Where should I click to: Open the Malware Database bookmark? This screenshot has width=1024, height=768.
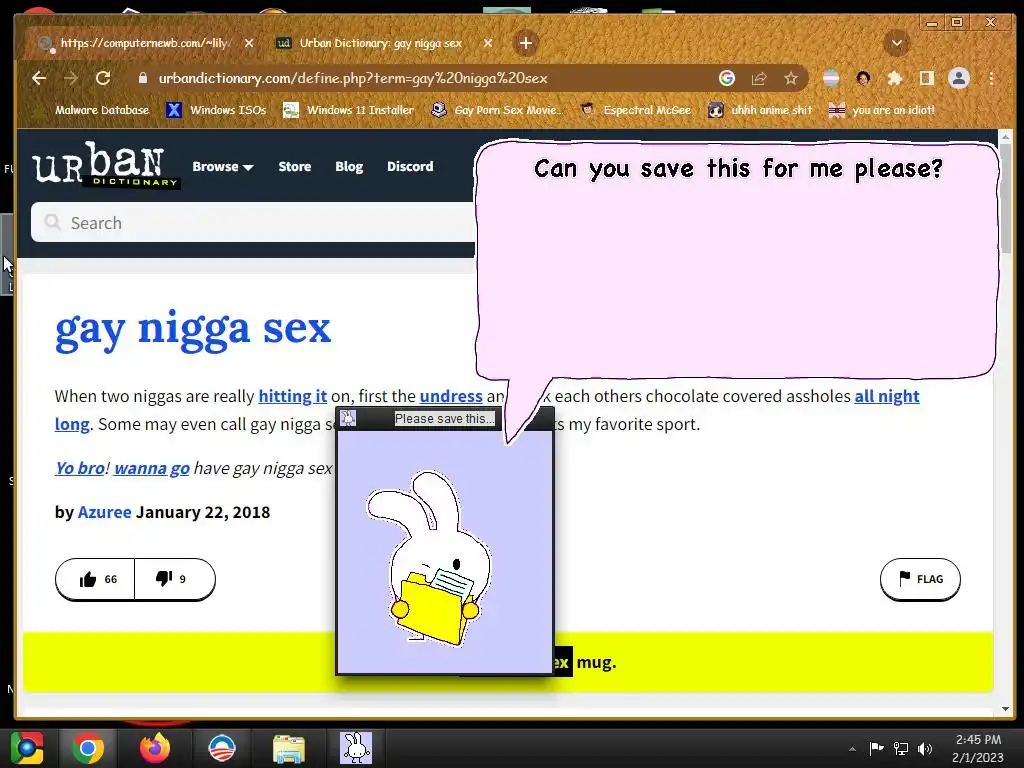[x=95, y=110]
